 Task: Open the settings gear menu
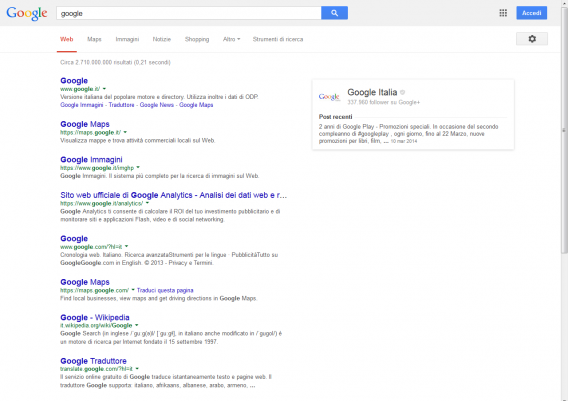click(532, 39)
